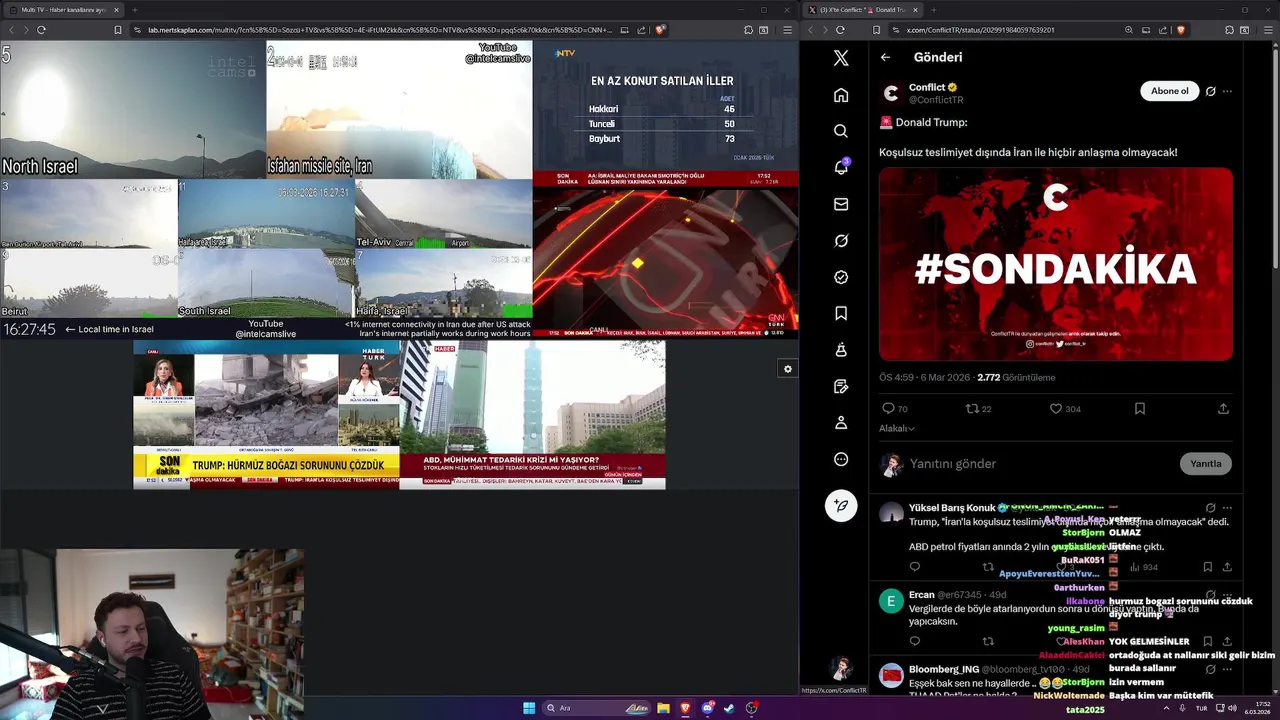Click the 2.772 Görüntüleme views count
1280x720 pixels.
[x=1016, y=377]
